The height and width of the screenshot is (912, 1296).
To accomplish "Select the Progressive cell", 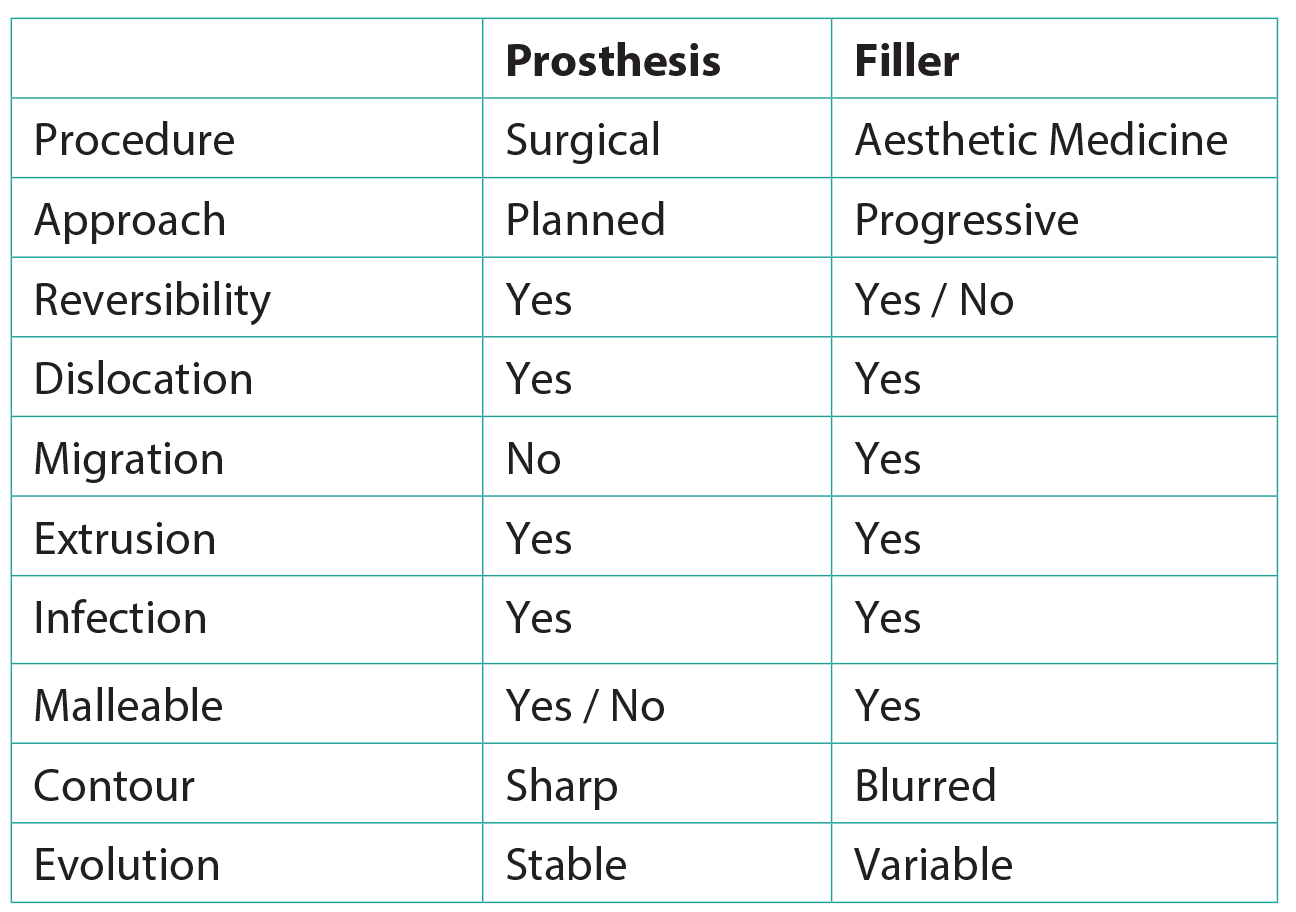I will 966,220.
